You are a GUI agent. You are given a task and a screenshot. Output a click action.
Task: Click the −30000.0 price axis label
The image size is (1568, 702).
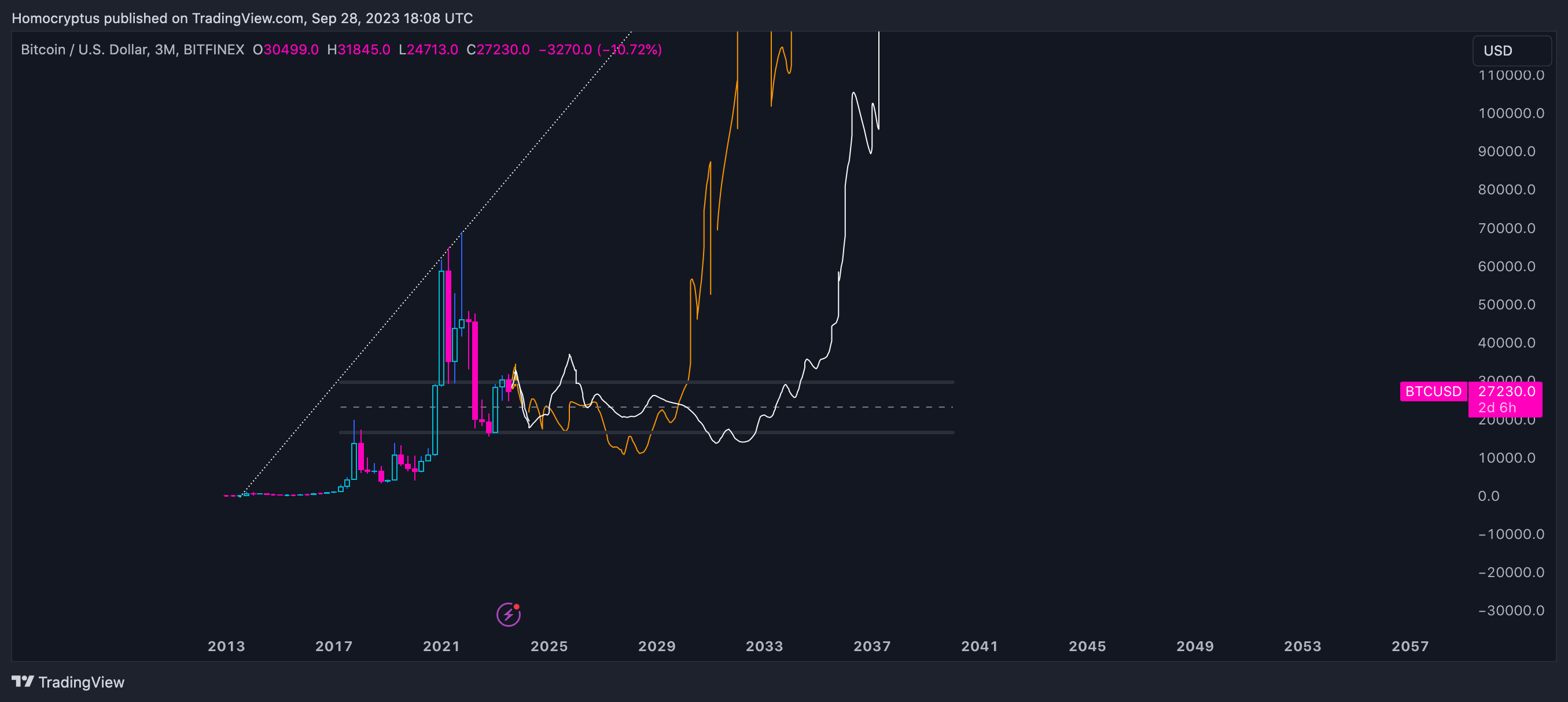click(x=1511, y=610)
